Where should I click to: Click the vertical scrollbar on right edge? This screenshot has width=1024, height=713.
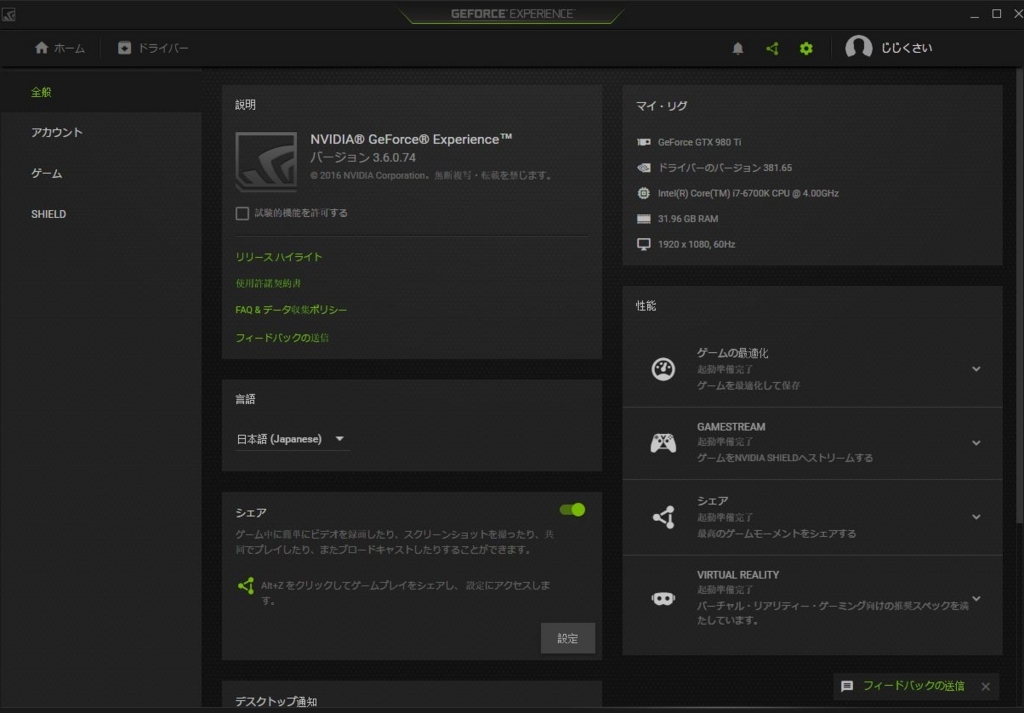tap(1019, 297)
